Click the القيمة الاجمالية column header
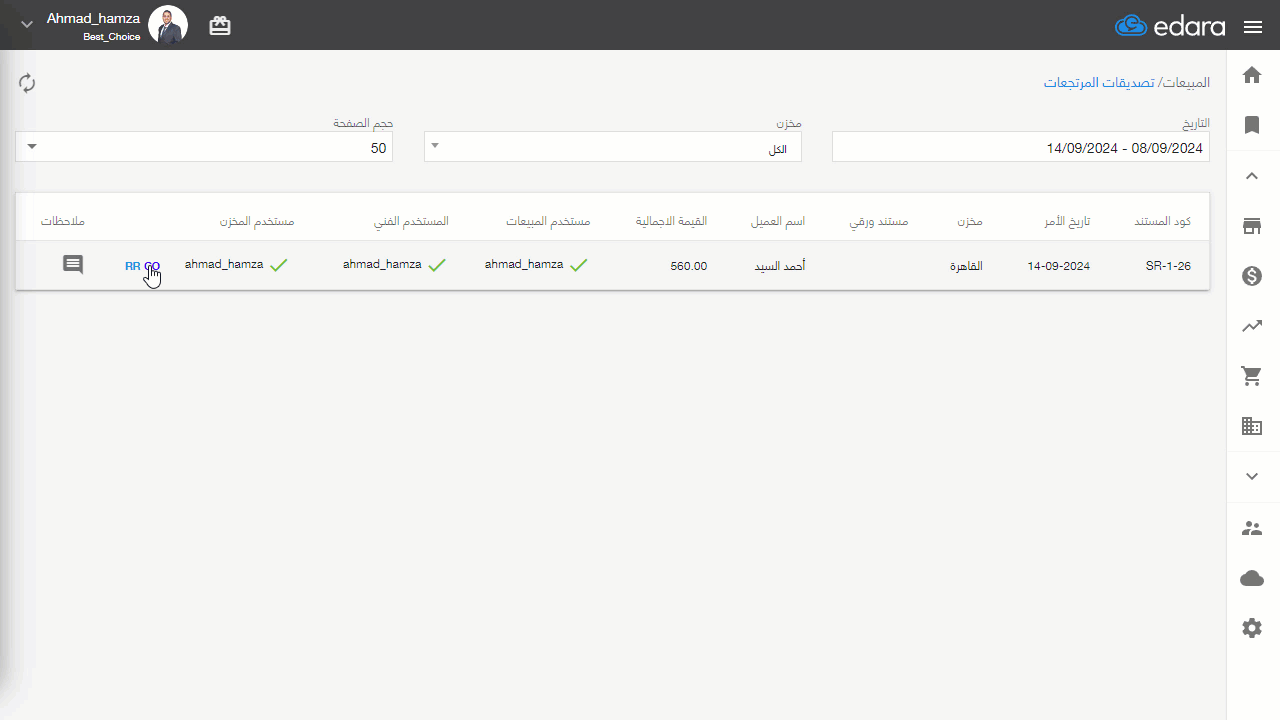The image size is (1280, 720). 672,221
